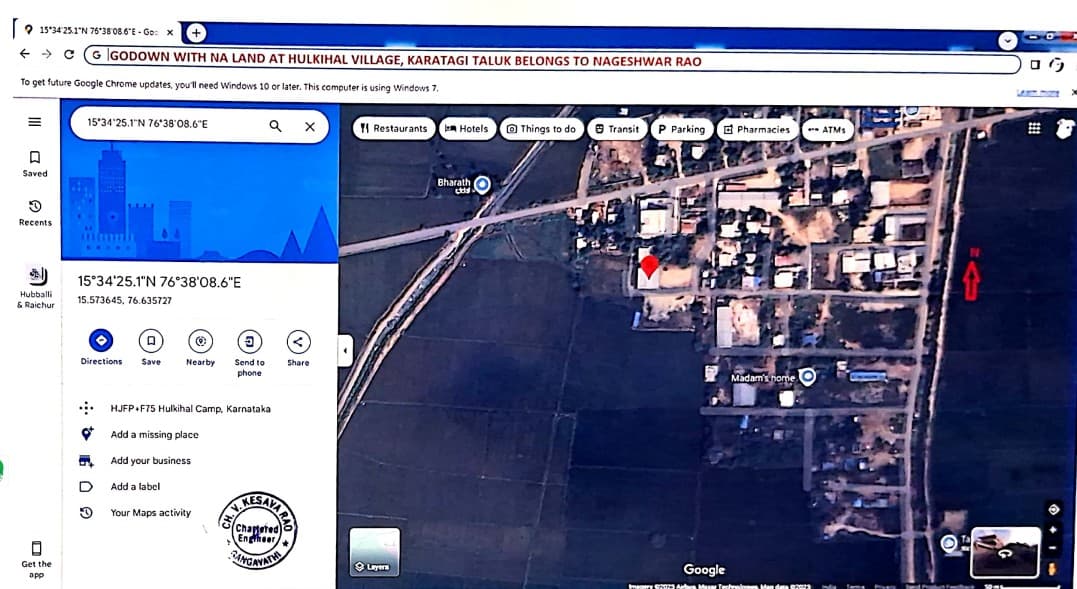Select the Bharath place marker
Image resolution: width=1077 pixels, height=589 pixels.
[483, 184]
